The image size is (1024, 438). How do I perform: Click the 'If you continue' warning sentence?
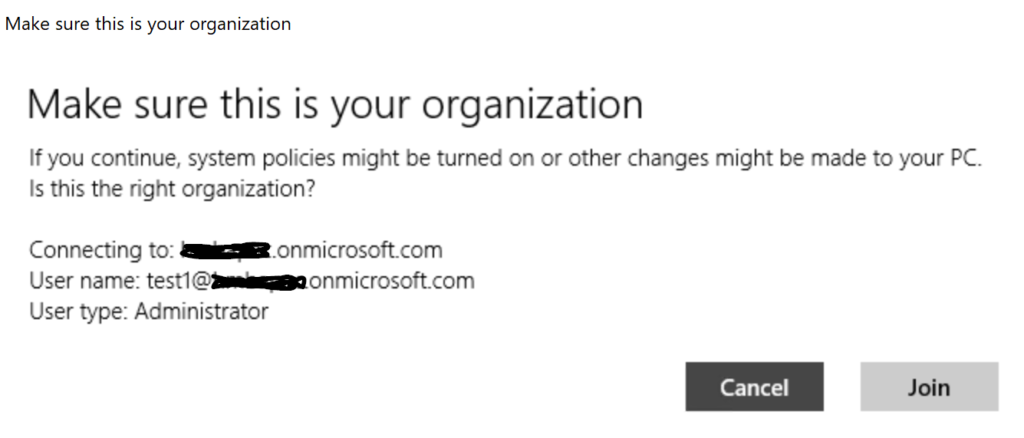[506, 161]
